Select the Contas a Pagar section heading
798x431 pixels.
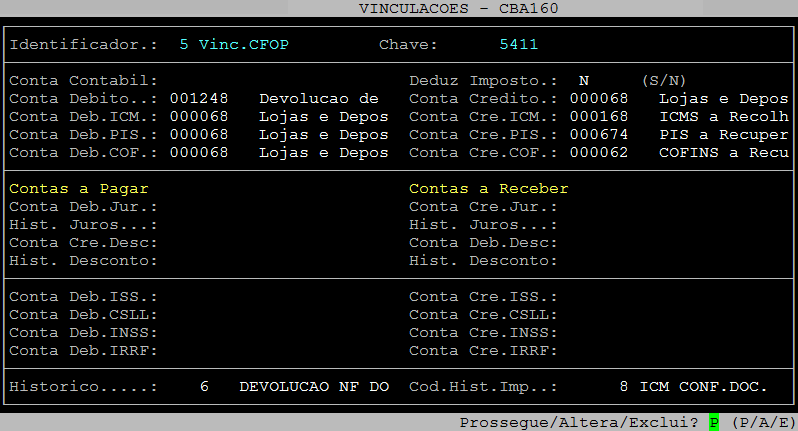(x=85, y=188)
